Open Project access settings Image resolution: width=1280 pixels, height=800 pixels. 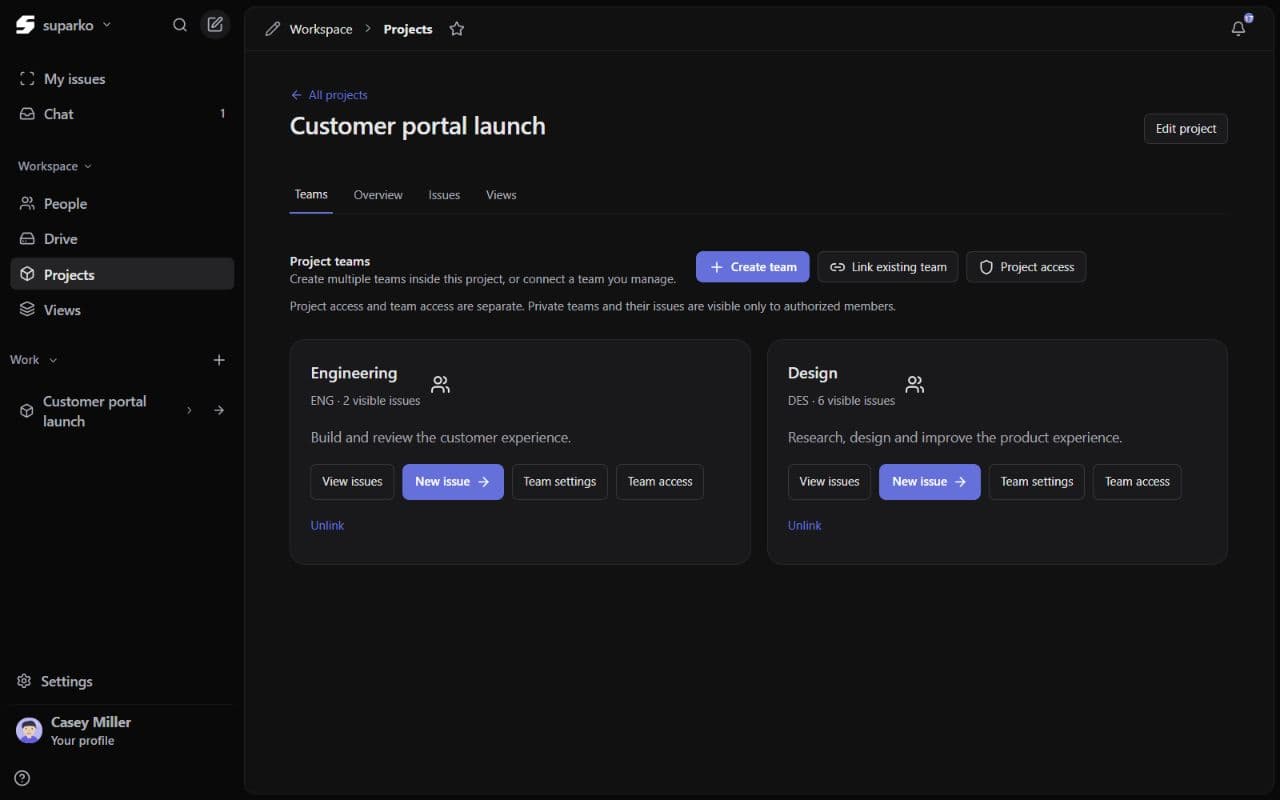[x=1026, y=267]
